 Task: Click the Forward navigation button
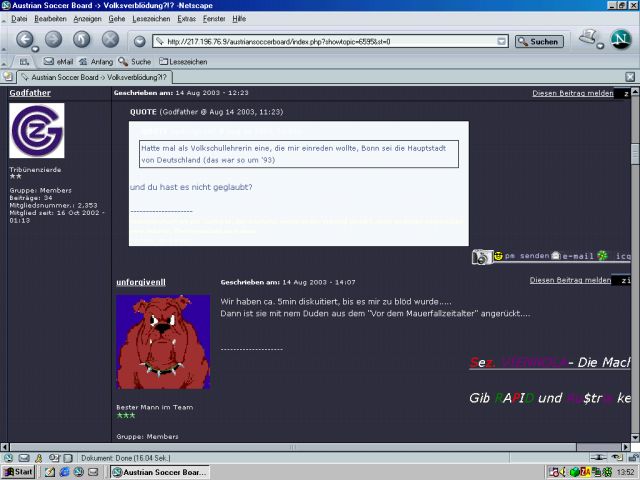(53, 39)
